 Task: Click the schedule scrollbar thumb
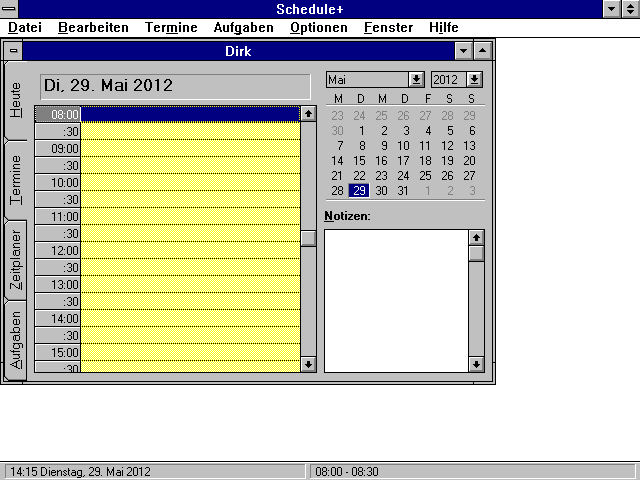pyautogui.click(x=308, y=238)
